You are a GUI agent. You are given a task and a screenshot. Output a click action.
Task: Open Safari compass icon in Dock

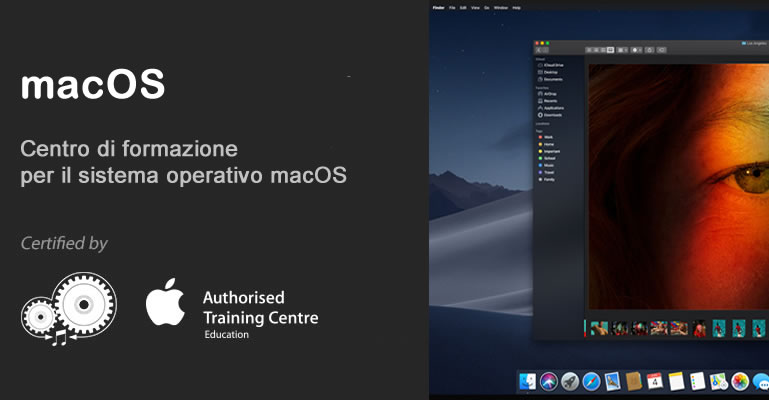tap(591, 381)
